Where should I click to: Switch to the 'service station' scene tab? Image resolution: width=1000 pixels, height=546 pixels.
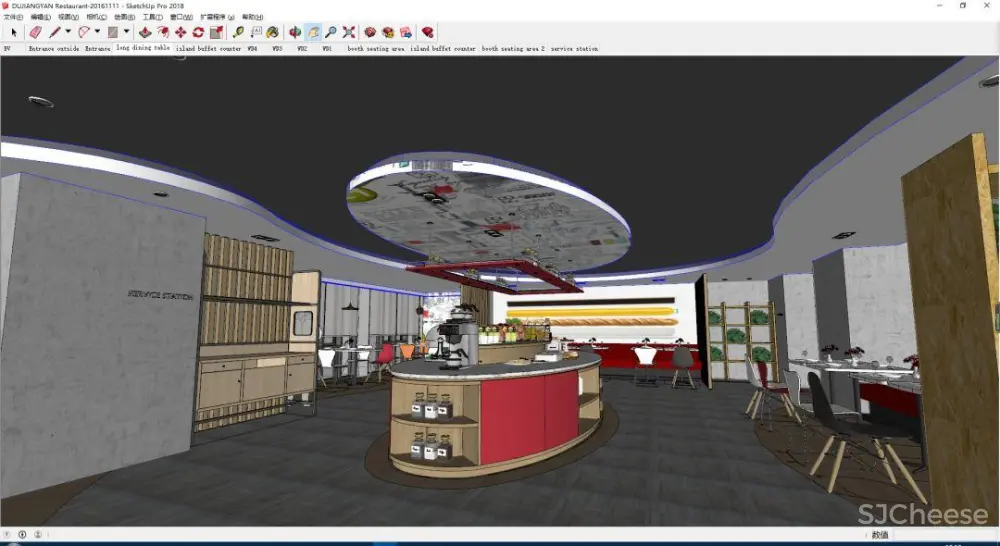[574, 48]
